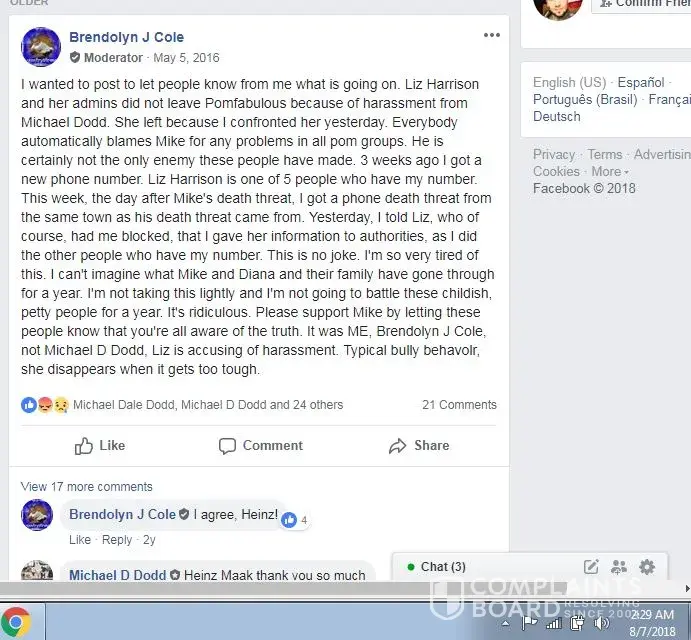Click Reply under Brendolyn's comment

(x=117, y=540)
